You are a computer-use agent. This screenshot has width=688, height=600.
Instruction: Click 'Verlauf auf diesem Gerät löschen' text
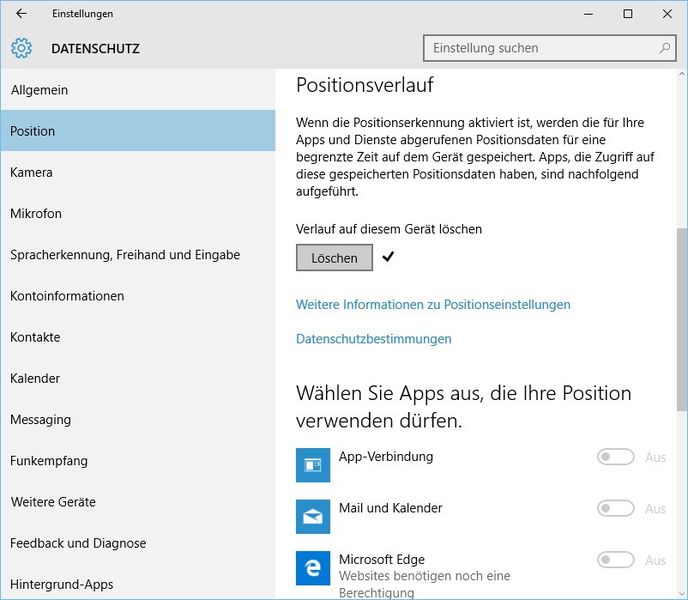tap(389, 229)
